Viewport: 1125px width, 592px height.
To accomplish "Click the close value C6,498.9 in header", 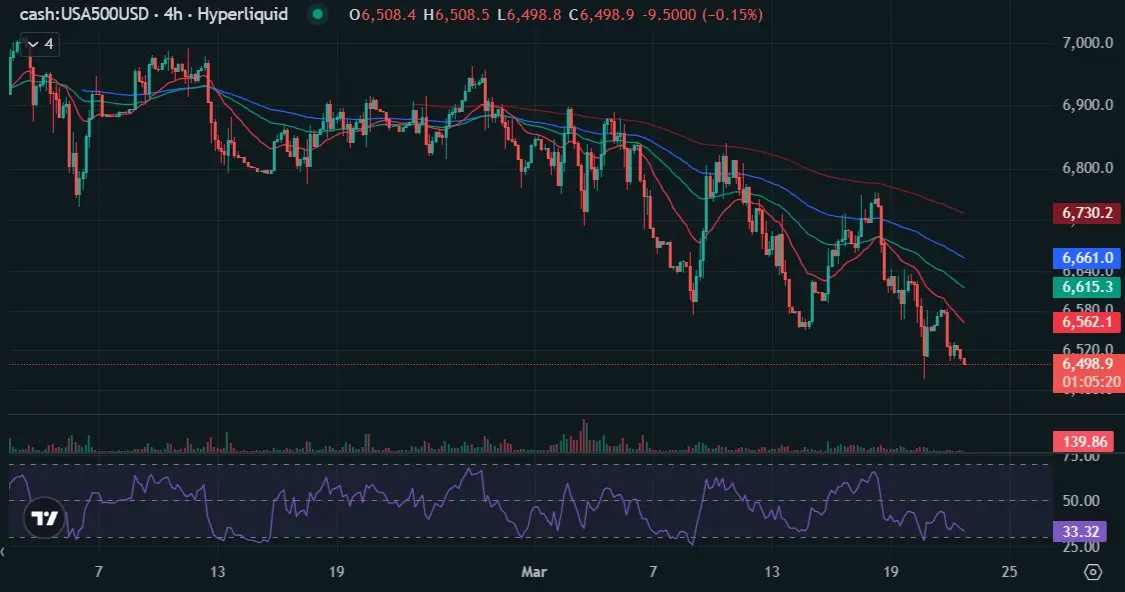I will 601,14.
